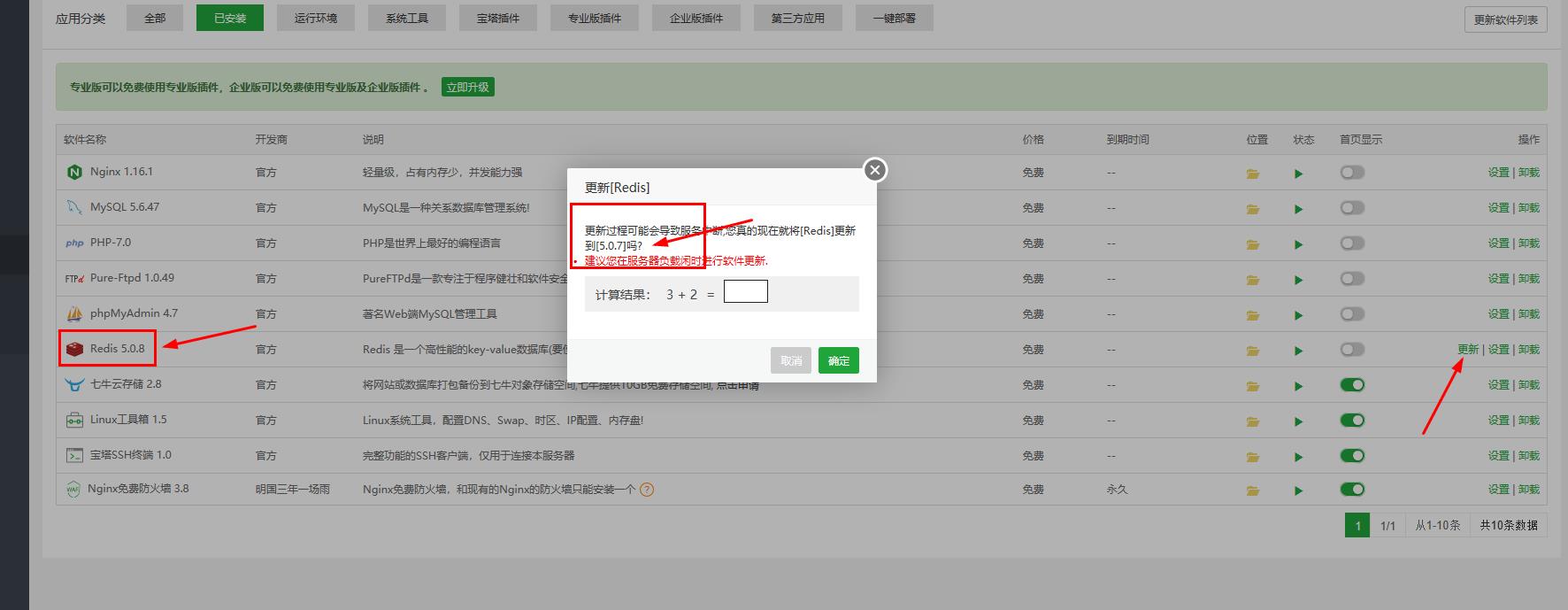The width and height of the screenshot is (1568, 610).
Task: Click green status arrow for Redis 5.0.8
Action: (x=1298, y=351)
